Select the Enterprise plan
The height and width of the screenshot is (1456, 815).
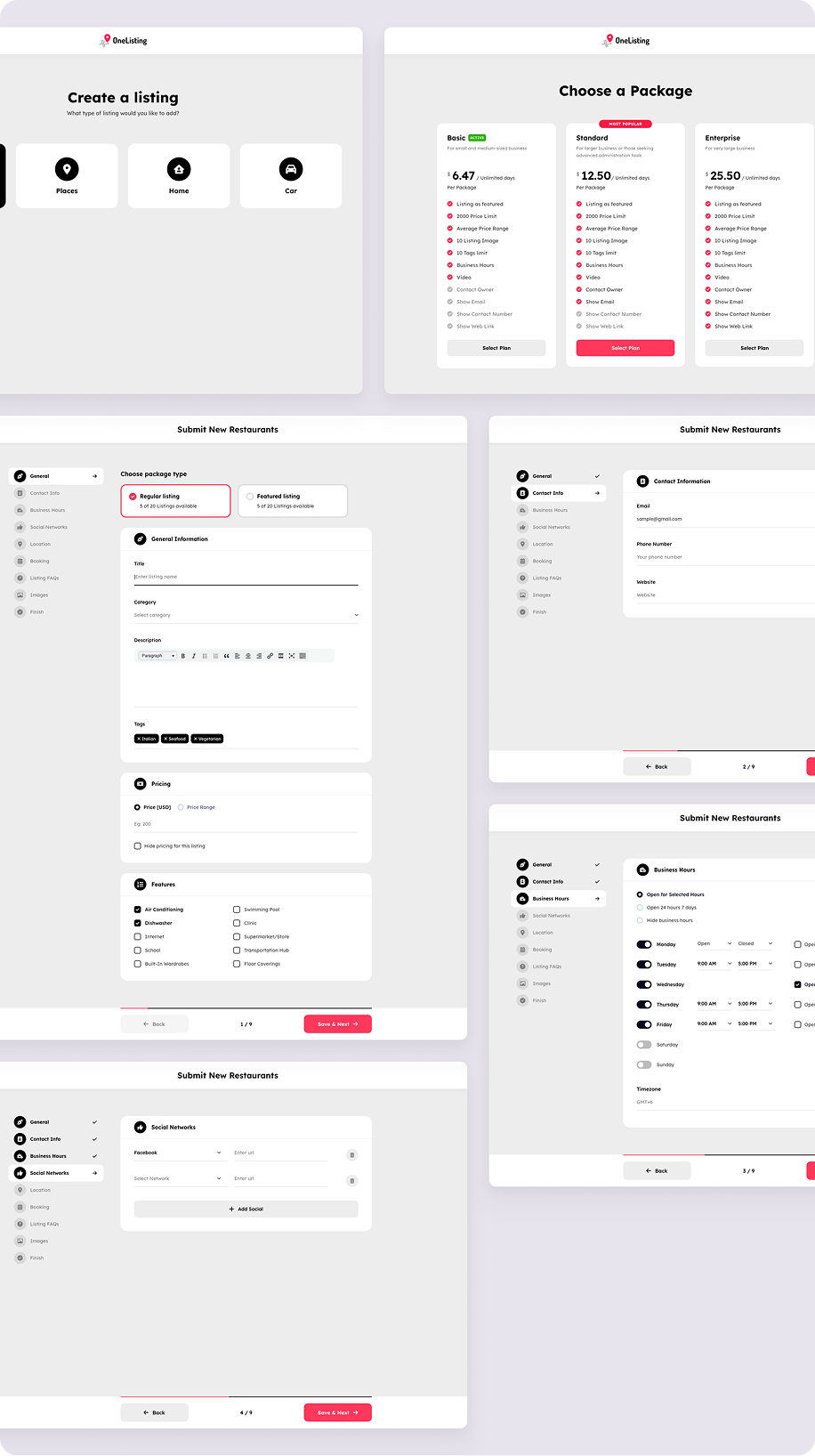tap(754, 348)
